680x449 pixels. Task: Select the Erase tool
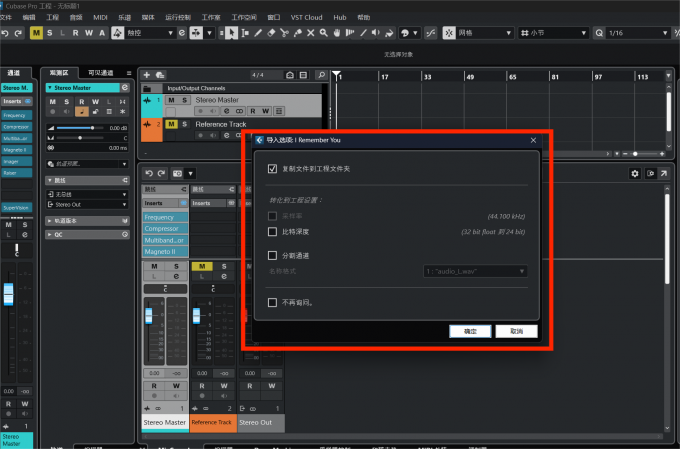(271, 33)
